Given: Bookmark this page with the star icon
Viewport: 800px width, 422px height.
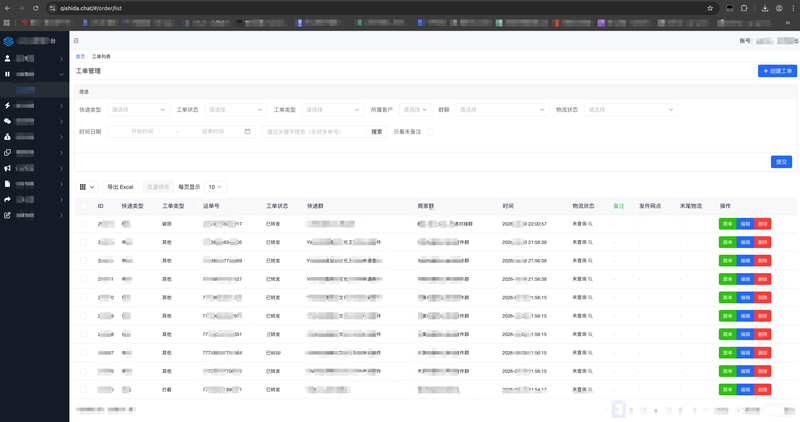Looking at the screenshot, I should click(x=710, y=8).
